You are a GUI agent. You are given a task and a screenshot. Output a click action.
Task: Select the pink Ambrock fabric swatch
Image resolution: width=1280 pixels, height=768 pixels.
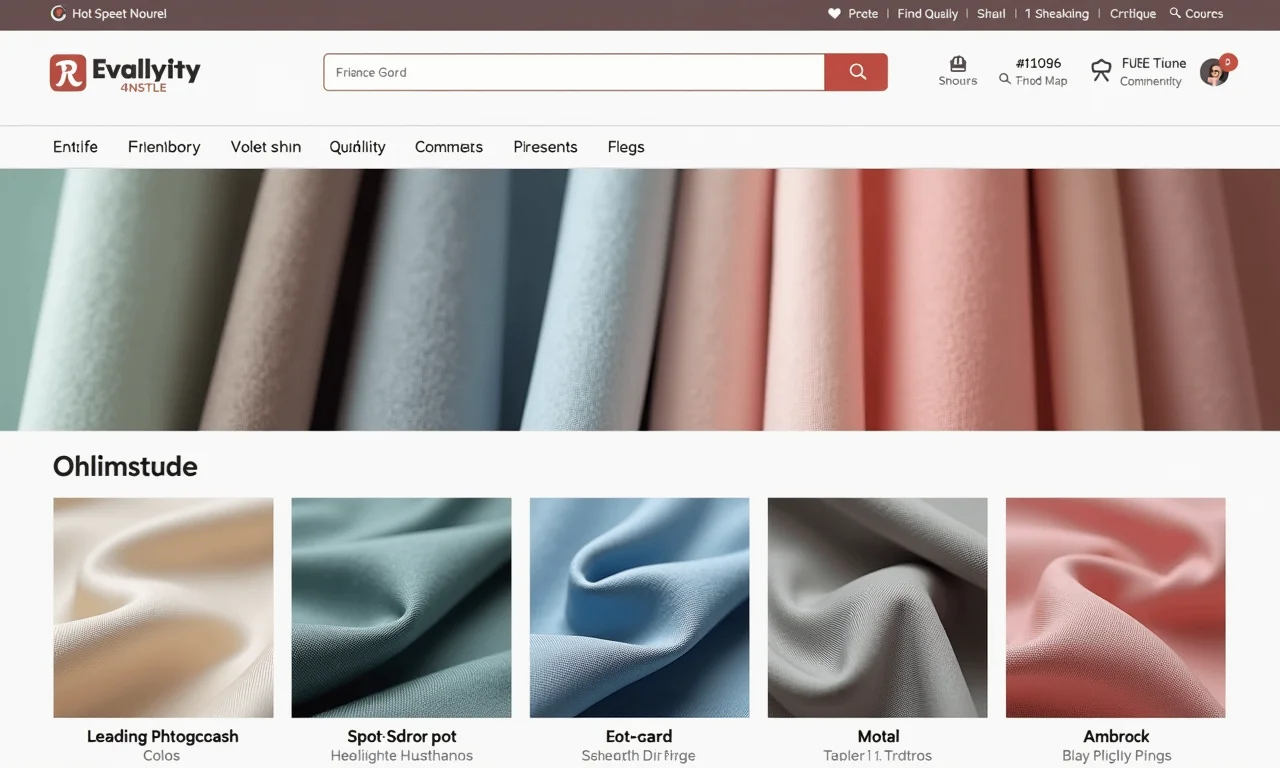1115,607
